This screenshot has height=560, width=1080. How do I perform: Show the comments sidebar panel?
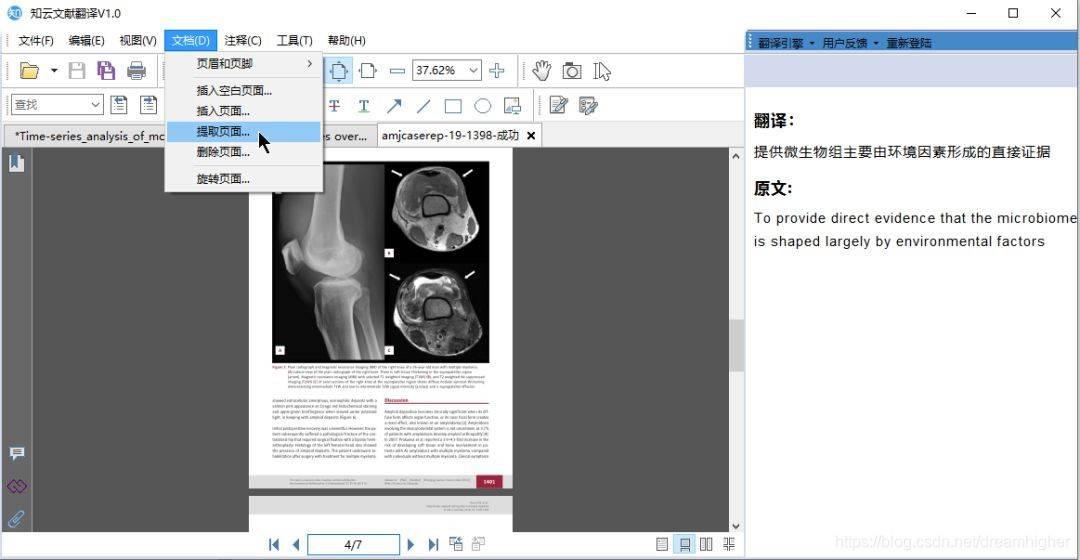pyautogui.click(x=16, y=453)
